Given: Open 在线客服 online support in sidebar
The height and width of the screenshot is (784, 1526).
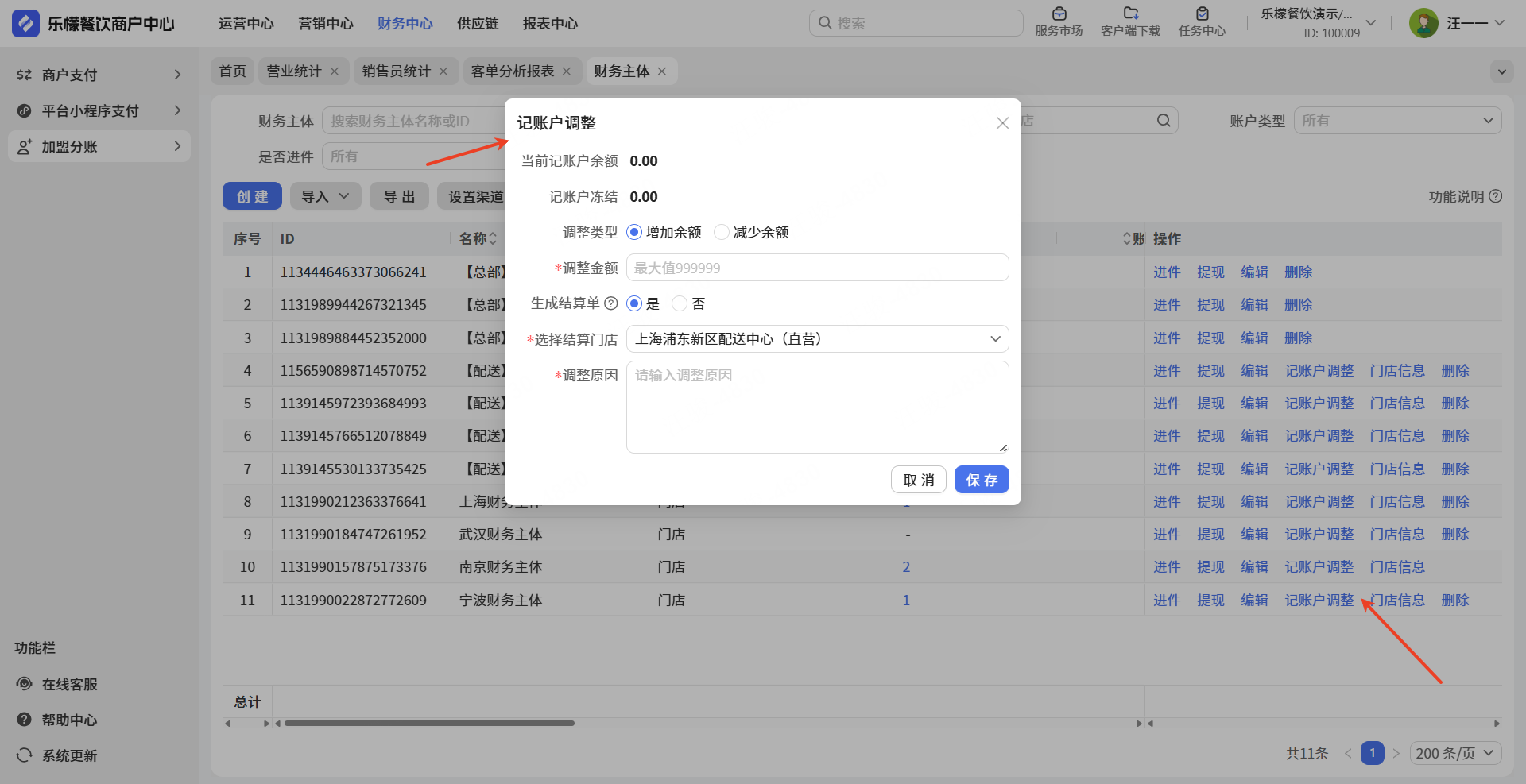Looking at the screenshot, I should point(69,684).
